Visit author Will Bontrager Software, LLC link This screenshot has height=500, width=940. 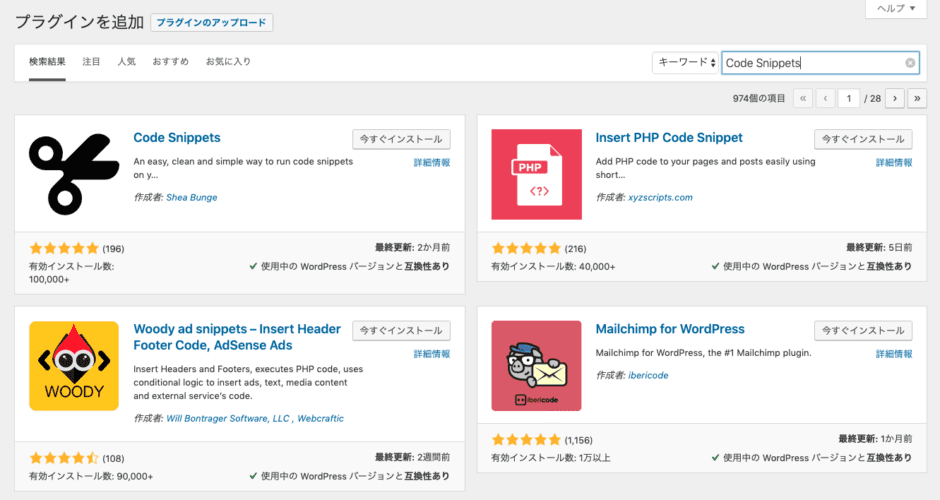click(228, 418)
